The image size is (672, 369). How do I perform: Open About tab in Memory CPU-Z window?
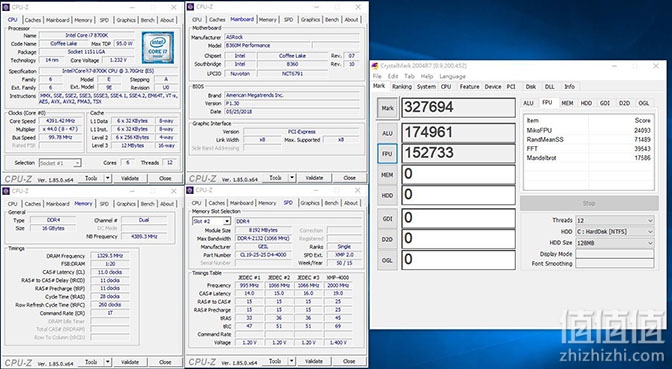pos(167,204)
